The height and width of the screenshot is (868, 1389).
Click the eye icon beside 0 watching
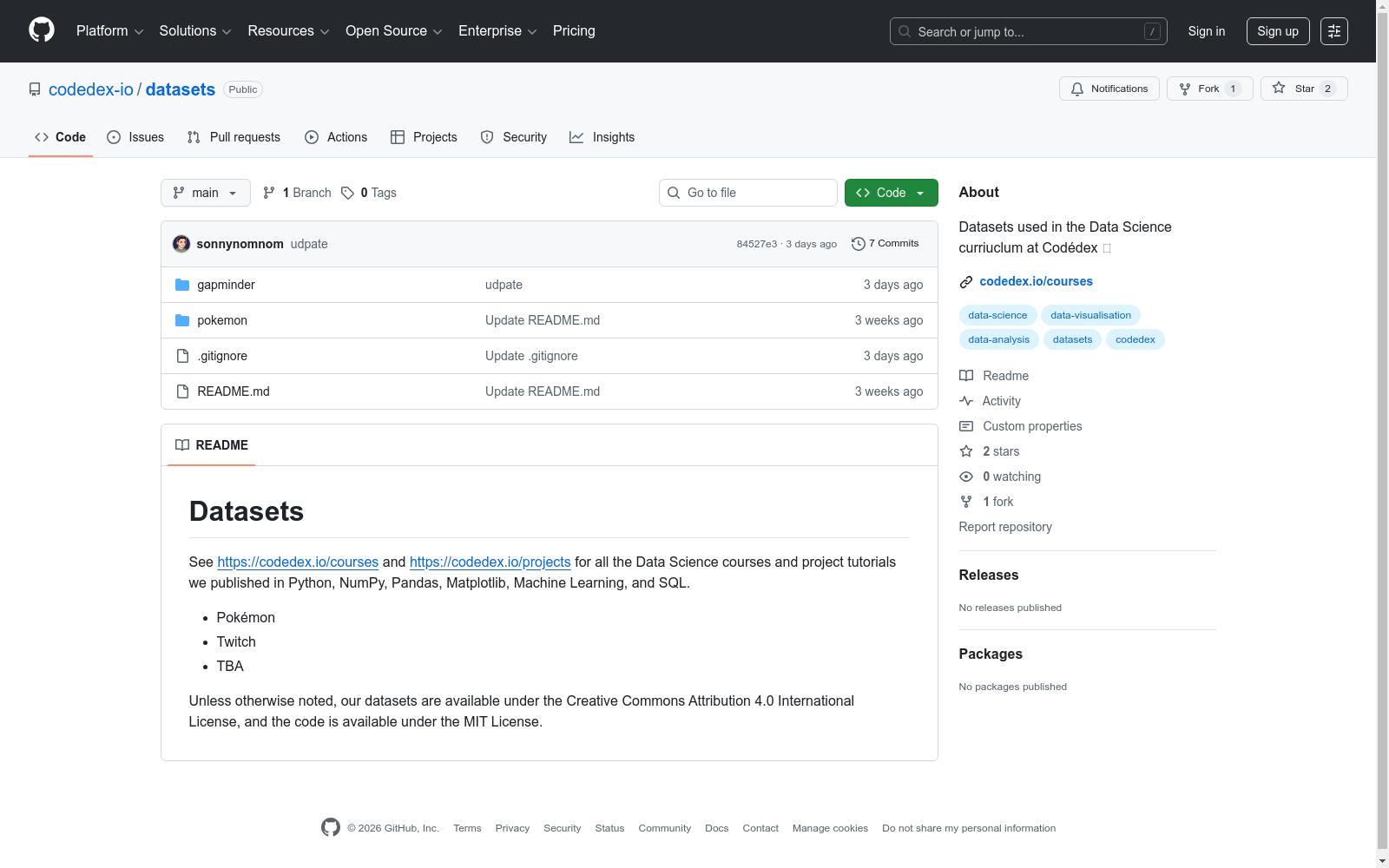(966, 477)
